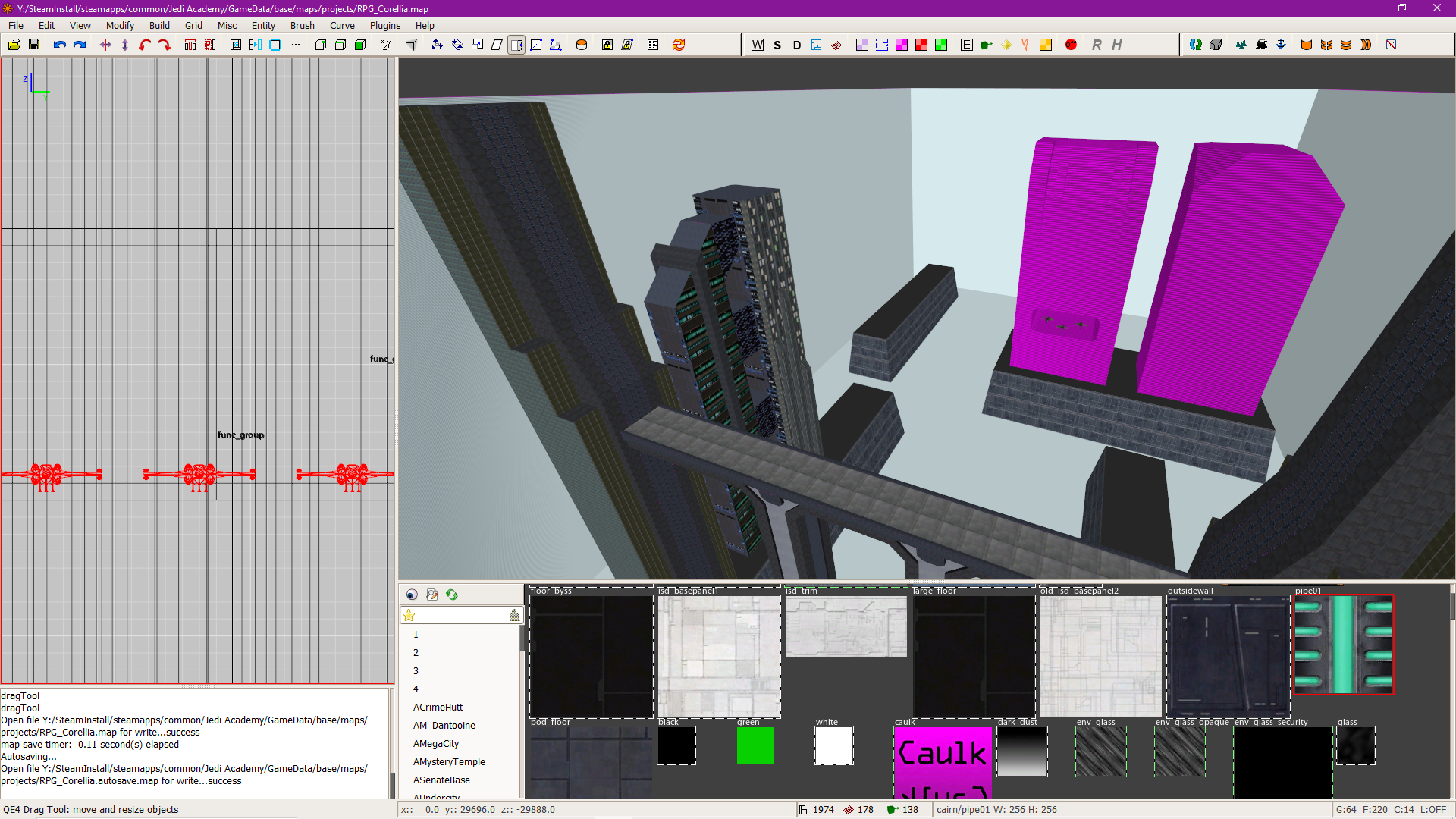
Task: Toggle the red checker filter
Action: [921, 45]
